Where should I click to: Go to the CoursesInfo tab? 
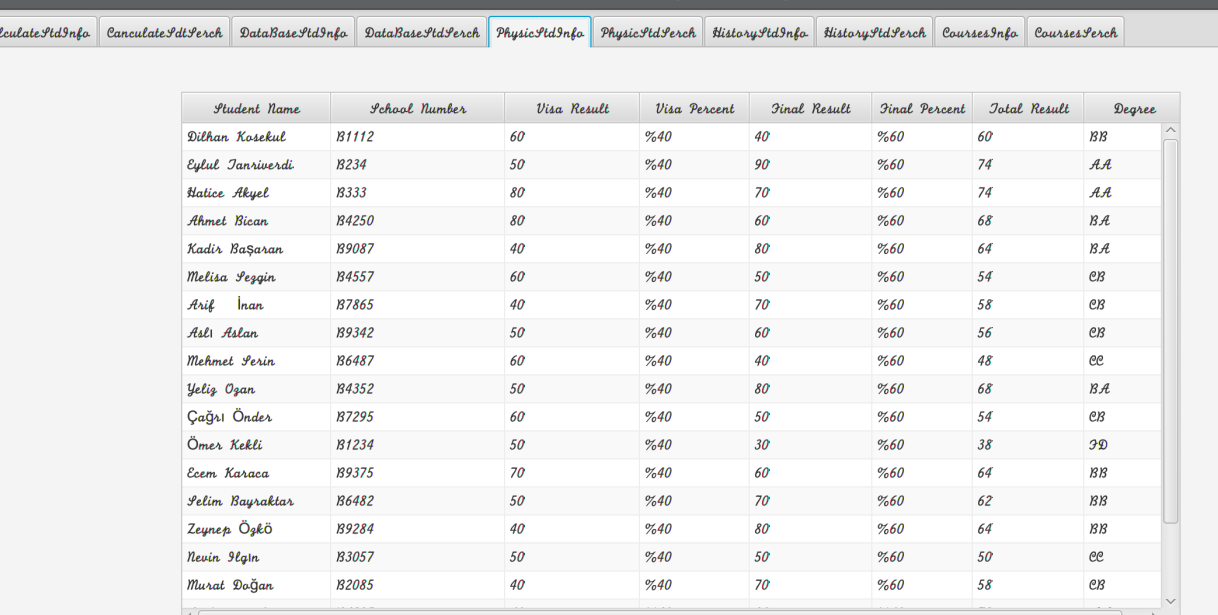(x=980, y=32)
